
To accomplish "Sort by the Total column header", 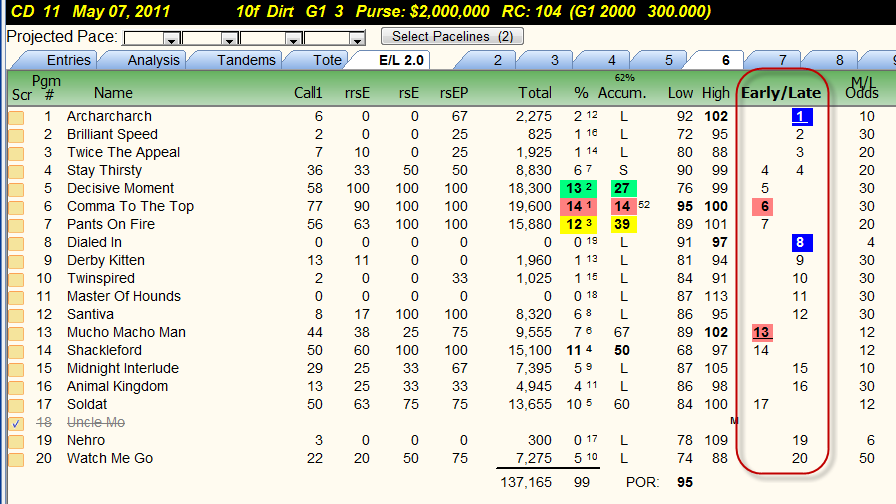I will (535, 93).
